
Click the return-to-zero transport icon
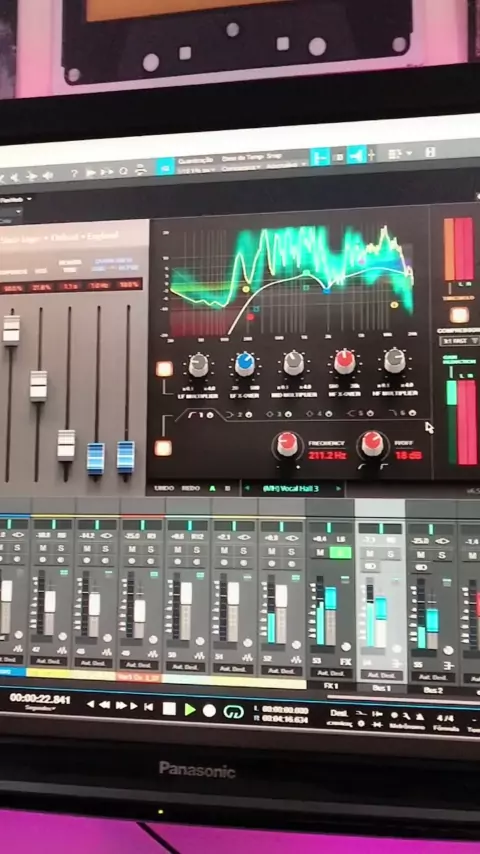[148, 707]
